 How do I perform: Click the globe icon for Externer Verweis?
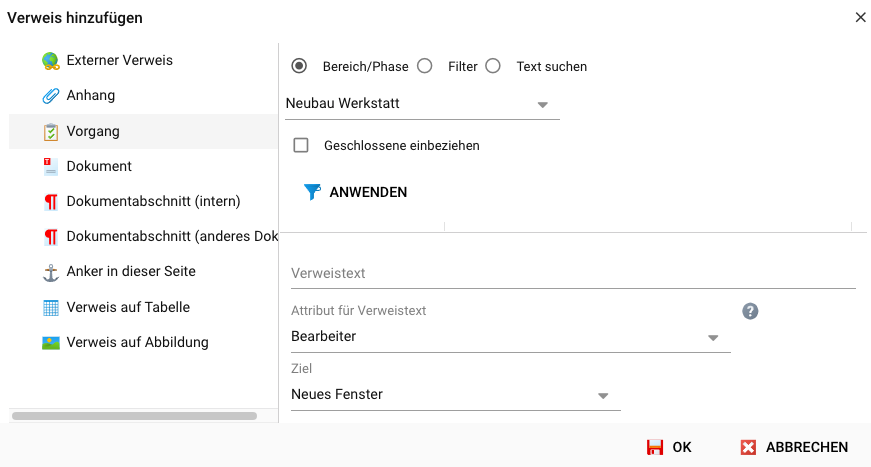pyautogui.click(x=51, y=61)
